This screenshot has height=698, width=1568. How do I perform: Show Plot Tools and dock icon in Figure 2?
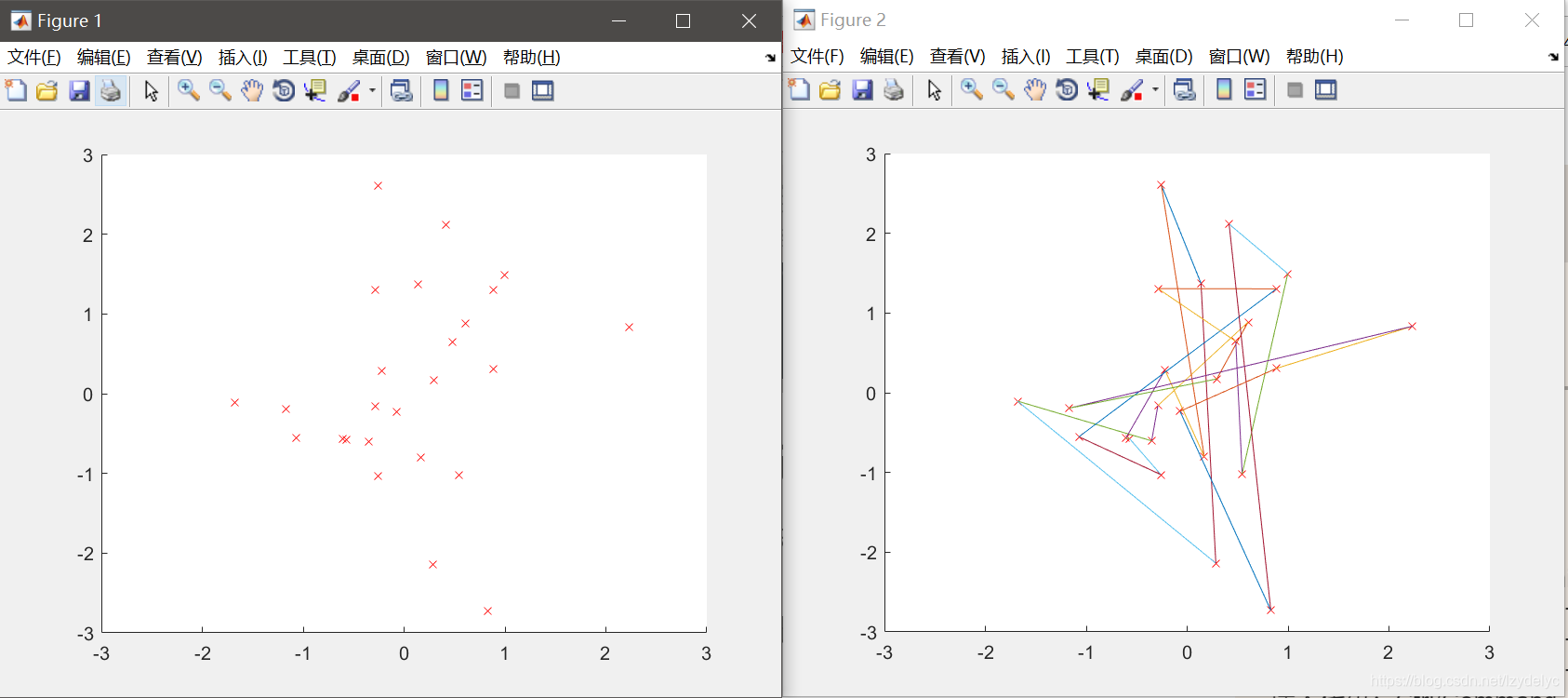pyautogui.click(x=1326, y=89)
